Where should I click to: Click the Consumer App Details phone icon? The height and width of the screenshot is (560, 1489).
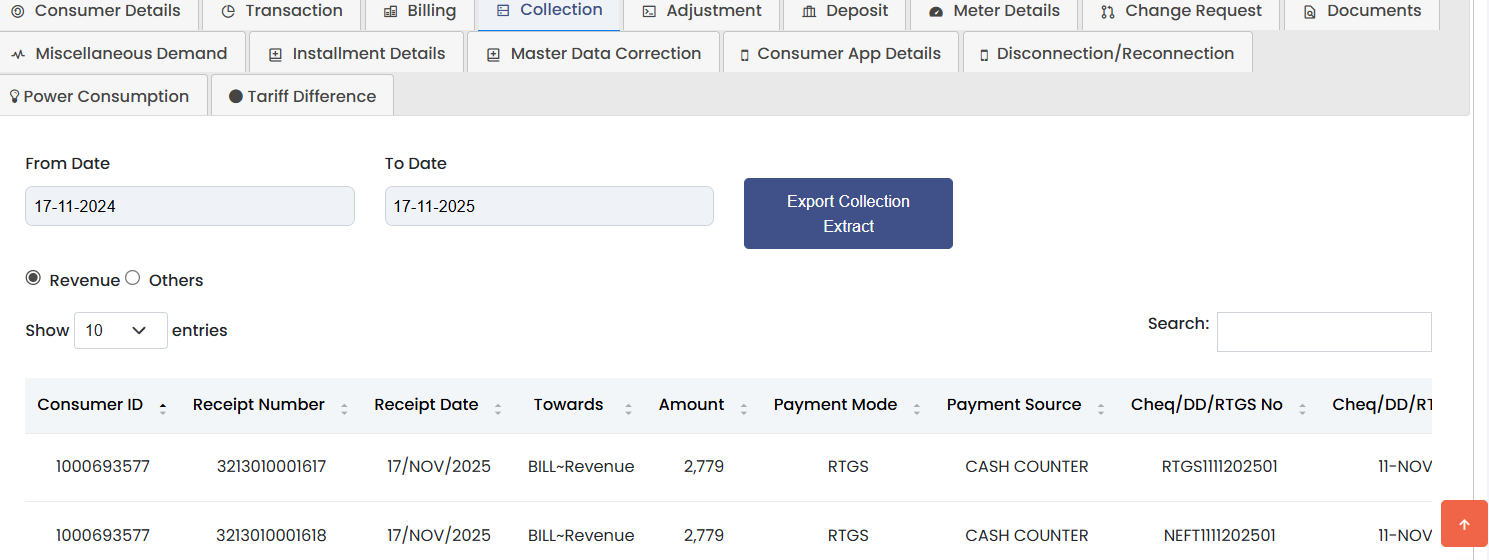click(x=744, y=54)
